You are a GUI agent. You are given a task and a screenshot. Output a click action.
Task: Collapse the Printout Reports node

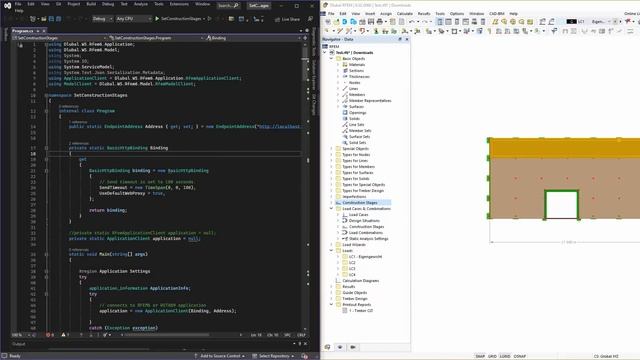pyautogui.click(x=331, y=304)
